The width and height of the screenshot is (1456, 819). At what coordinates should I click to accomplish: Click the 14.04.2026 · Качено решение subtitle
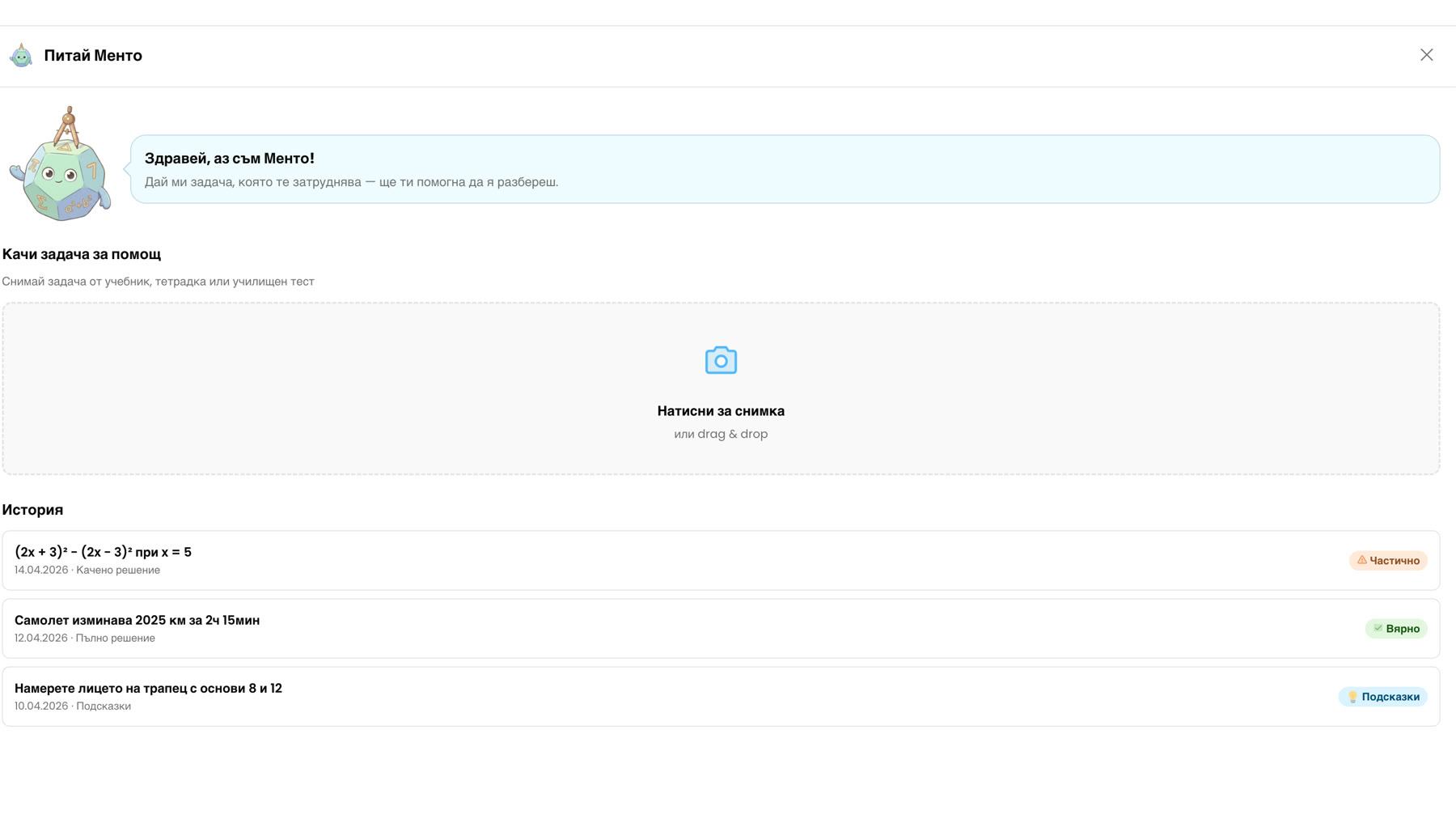point(87,570)
